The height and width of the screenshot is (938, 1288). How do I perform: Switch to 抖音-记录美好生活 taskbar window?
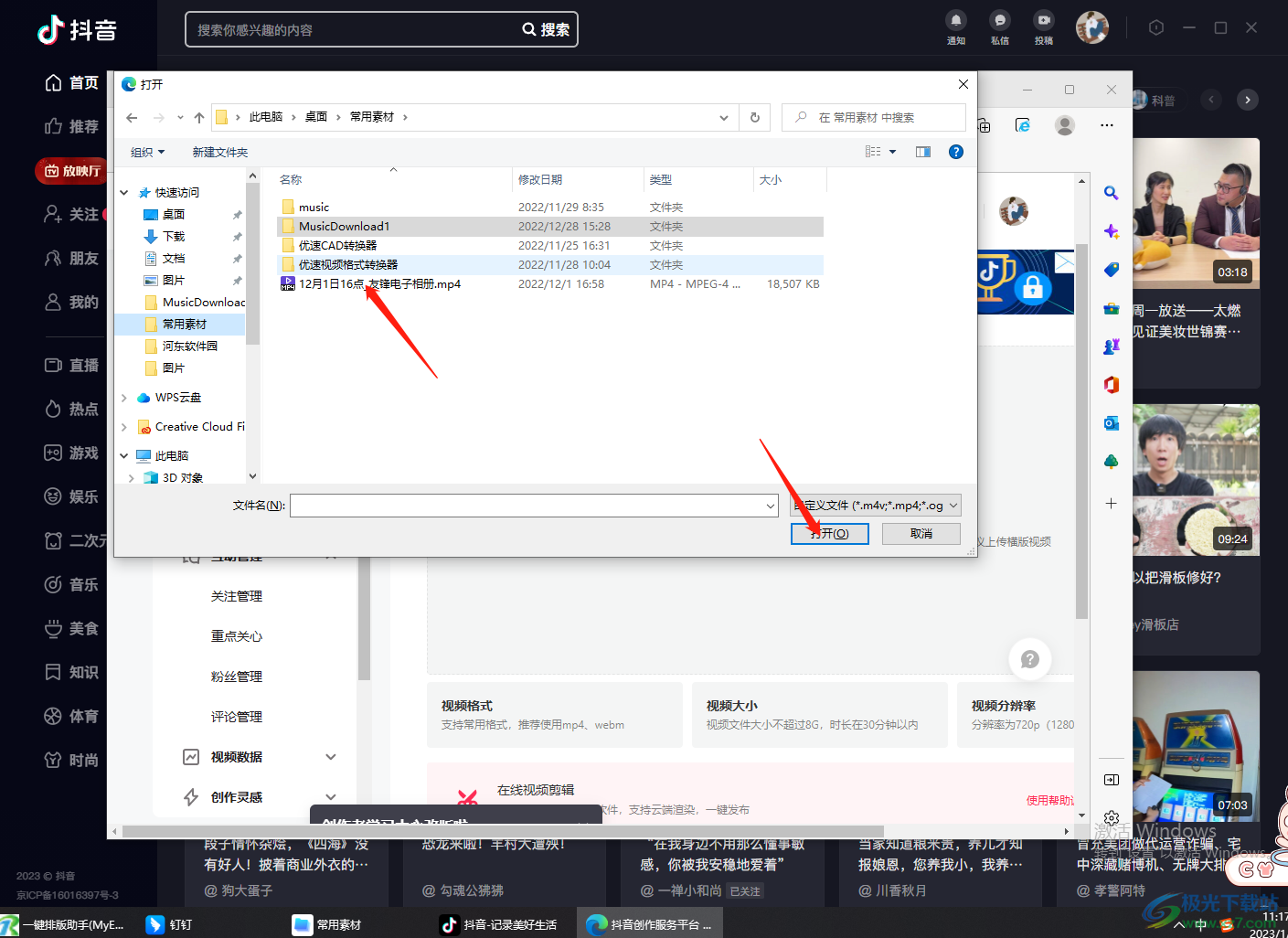[499, 924]
